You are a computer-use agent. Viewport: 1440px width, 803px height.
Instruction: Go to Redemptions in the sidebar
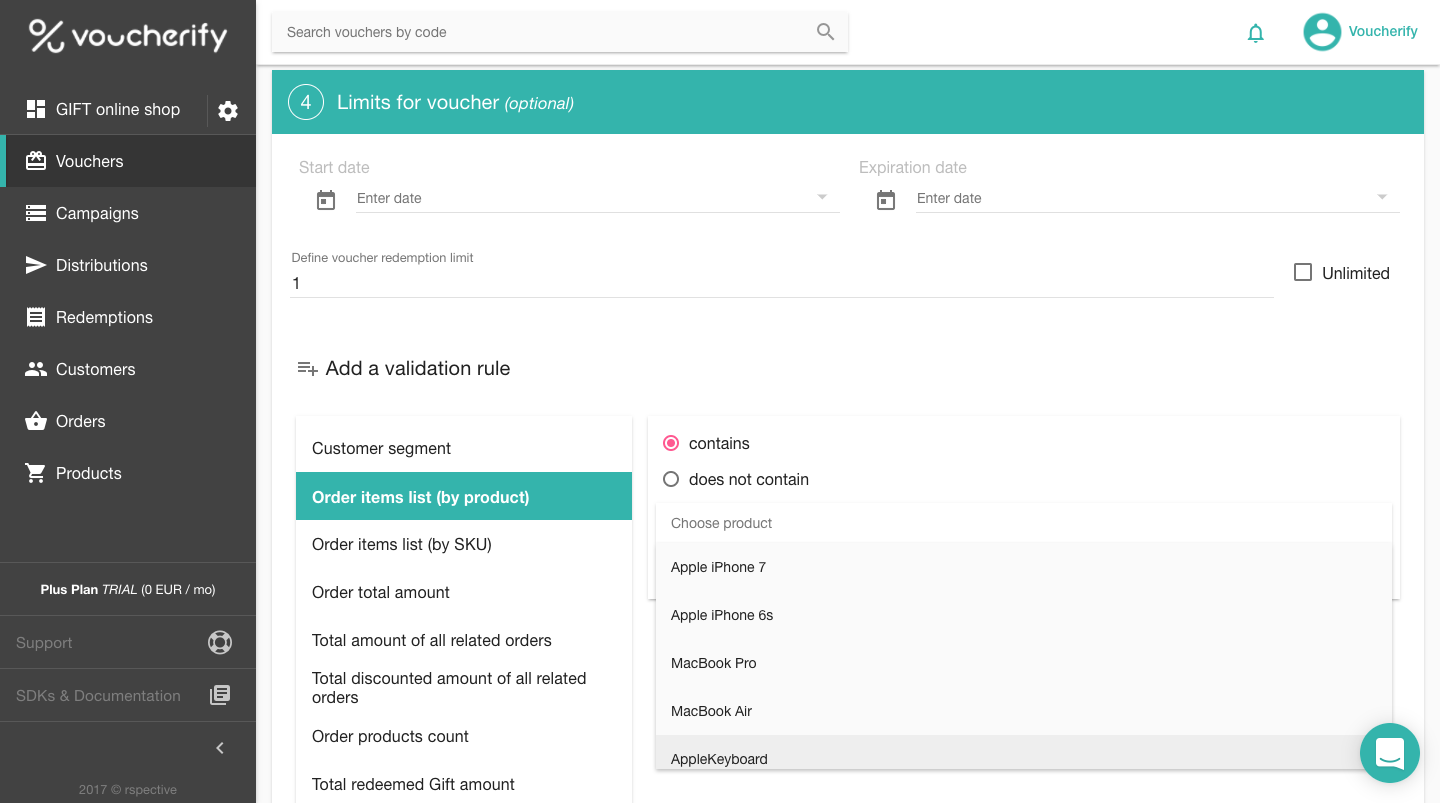[104, 317]
